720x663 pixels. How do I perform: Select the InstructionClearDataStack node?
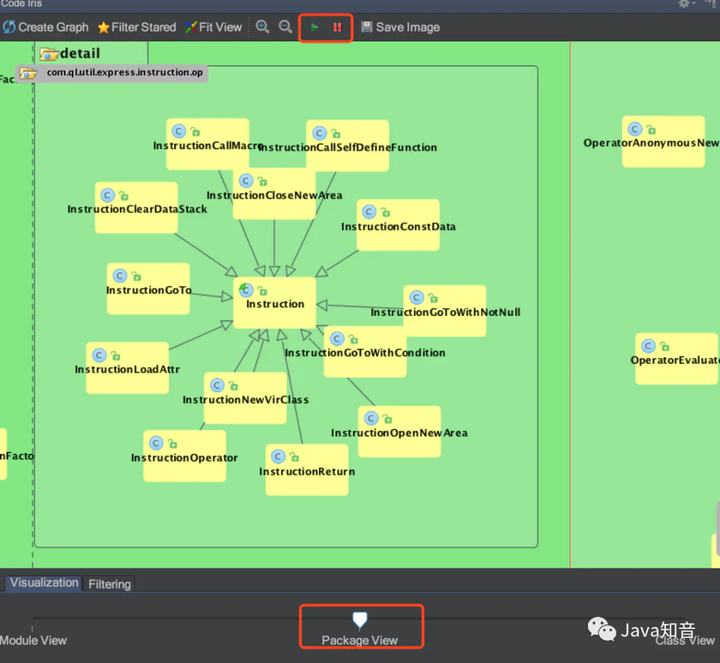[x=136, y=208]
